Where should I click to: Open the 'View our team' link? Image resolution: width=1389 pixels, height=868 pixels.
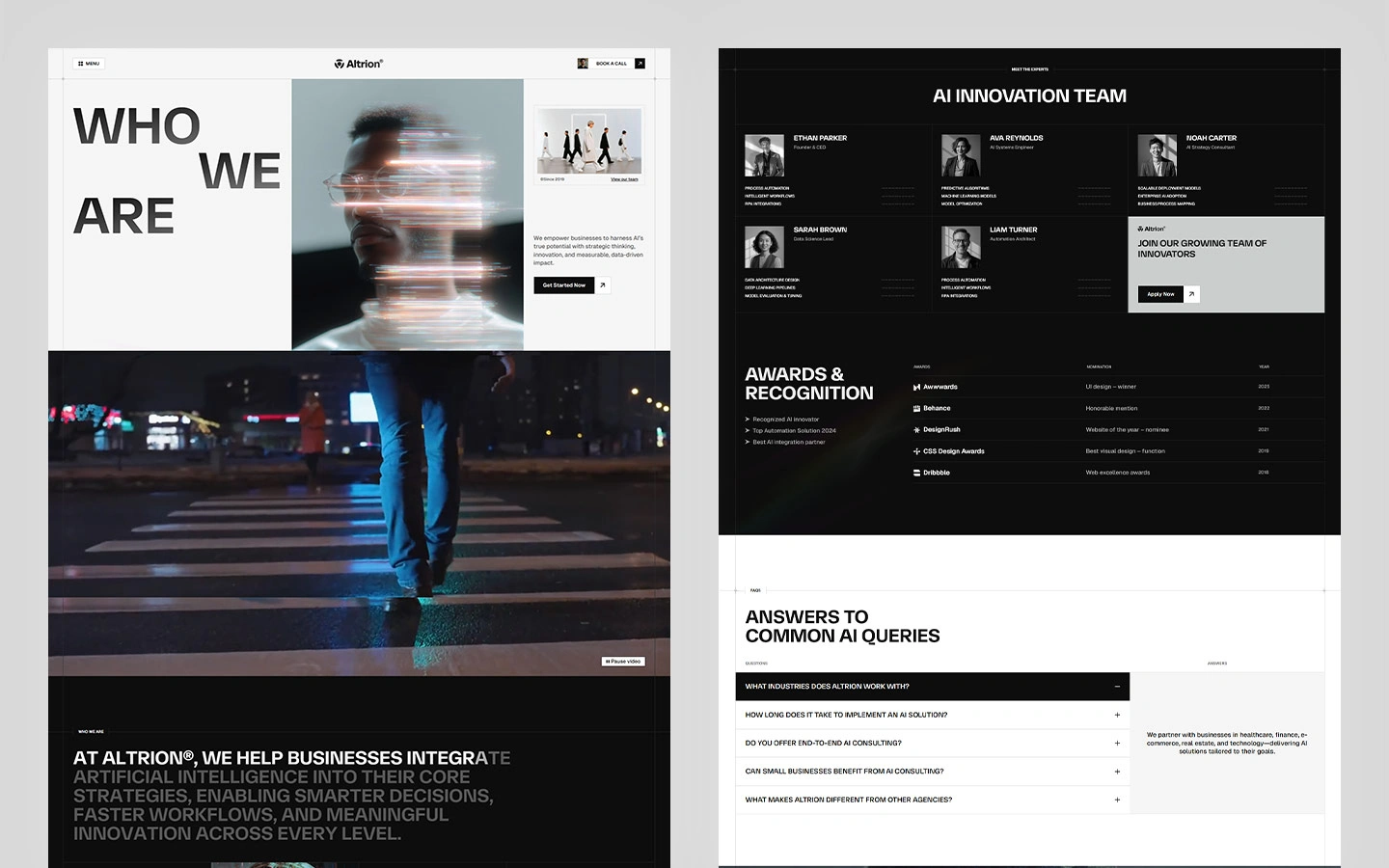(x=624, y=178)
